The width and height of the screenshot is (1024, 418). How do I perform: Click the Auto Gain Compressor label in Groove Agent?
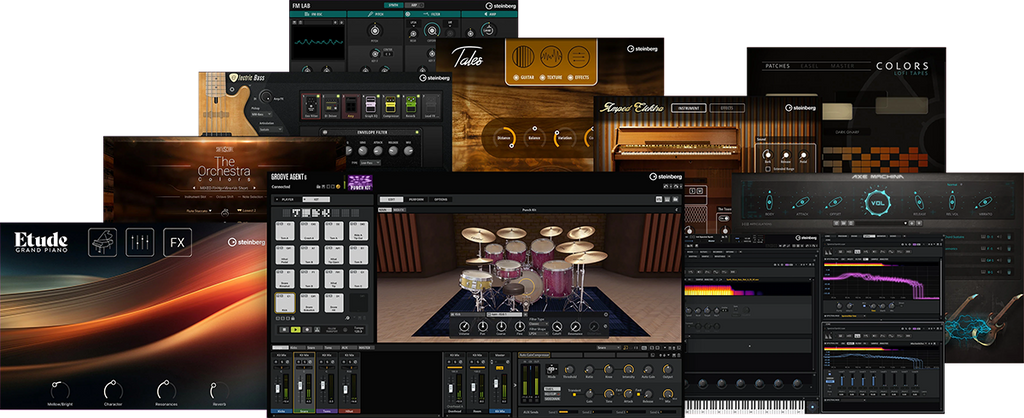[x=536, y=355]
